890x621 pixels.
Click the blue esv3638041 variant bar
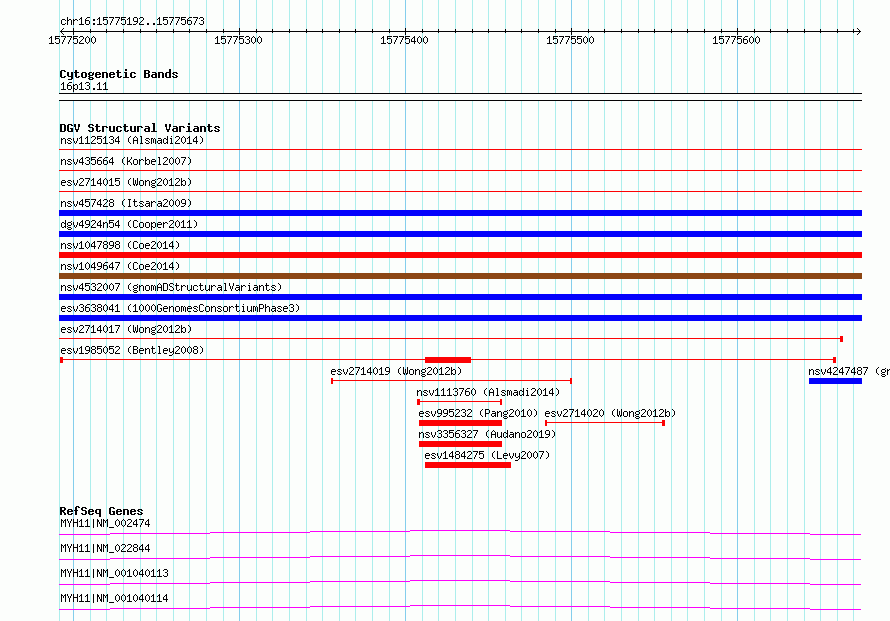point(460,318)
